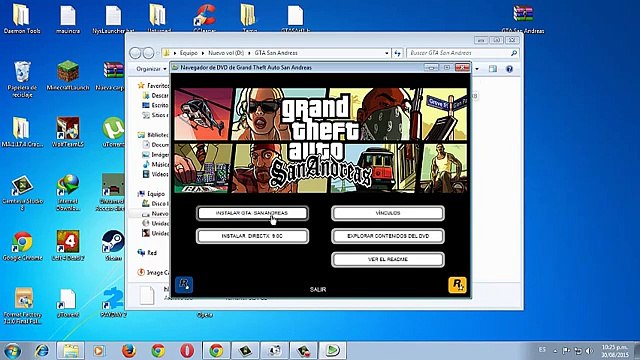Select Equipo in navigation pane
This screenshot has height=360, width=640.
click(151, 194)
